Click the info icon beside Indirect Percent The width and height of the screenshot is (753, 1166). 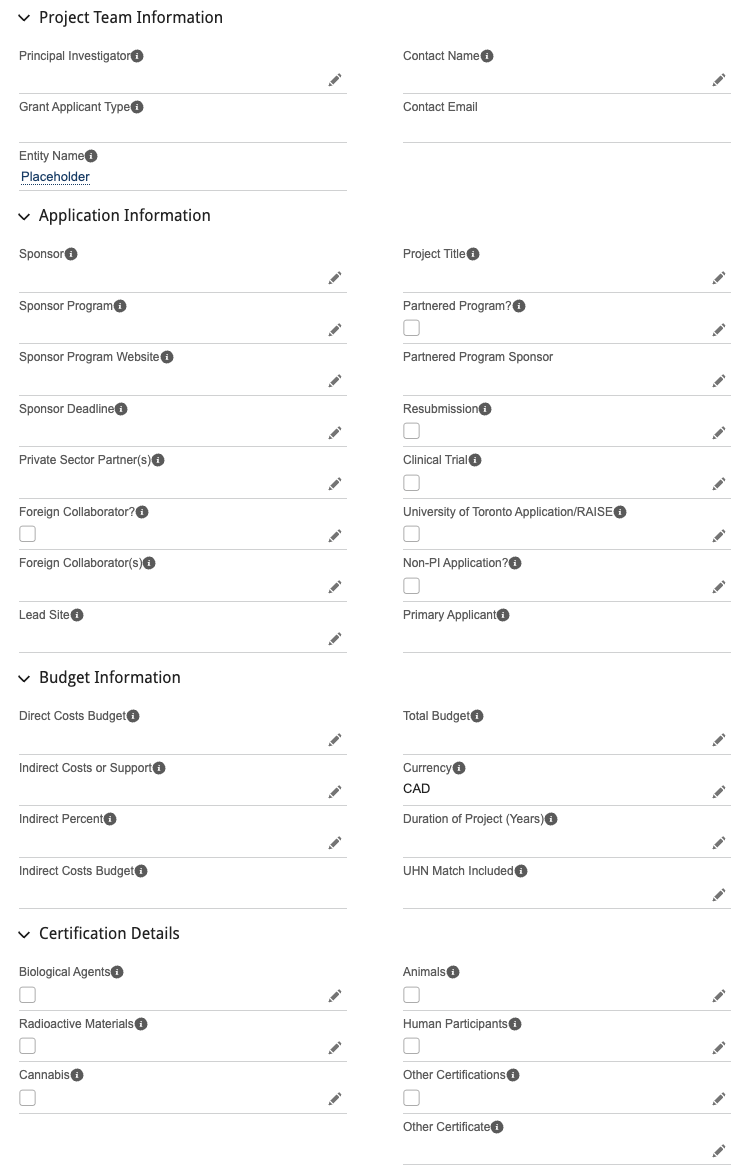(110, 819)
